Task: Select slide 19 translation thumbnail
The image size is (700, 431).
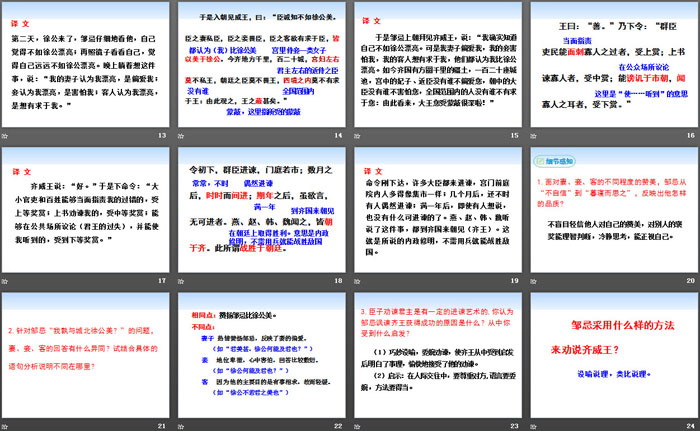Action: pos(438,210)
